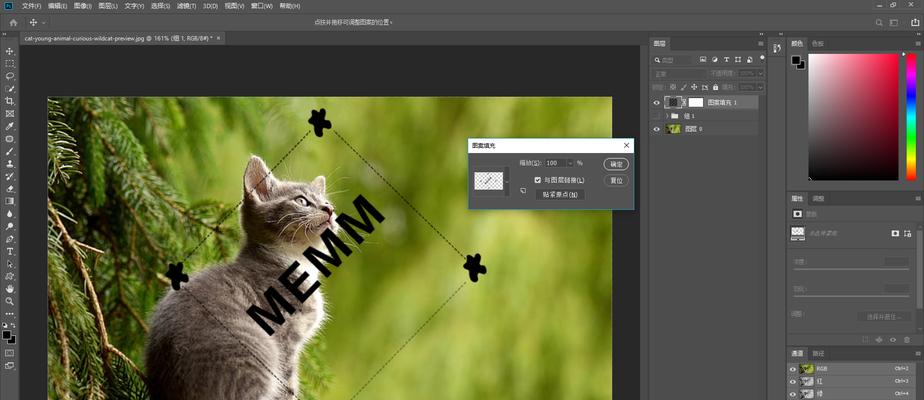The height and width of the screenshot is (400, 924).
Task: Toggle Edit in Quick Mask Mode icon
Action: tap(9, 353)
